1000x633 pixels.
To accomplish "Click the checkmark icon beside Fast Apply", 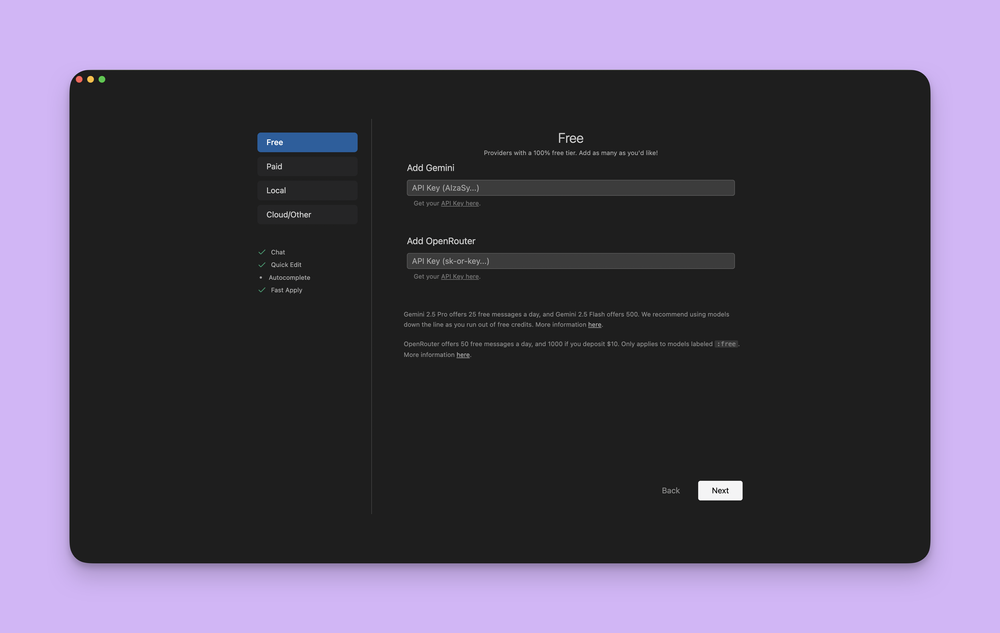I will [x=262, y=290].
